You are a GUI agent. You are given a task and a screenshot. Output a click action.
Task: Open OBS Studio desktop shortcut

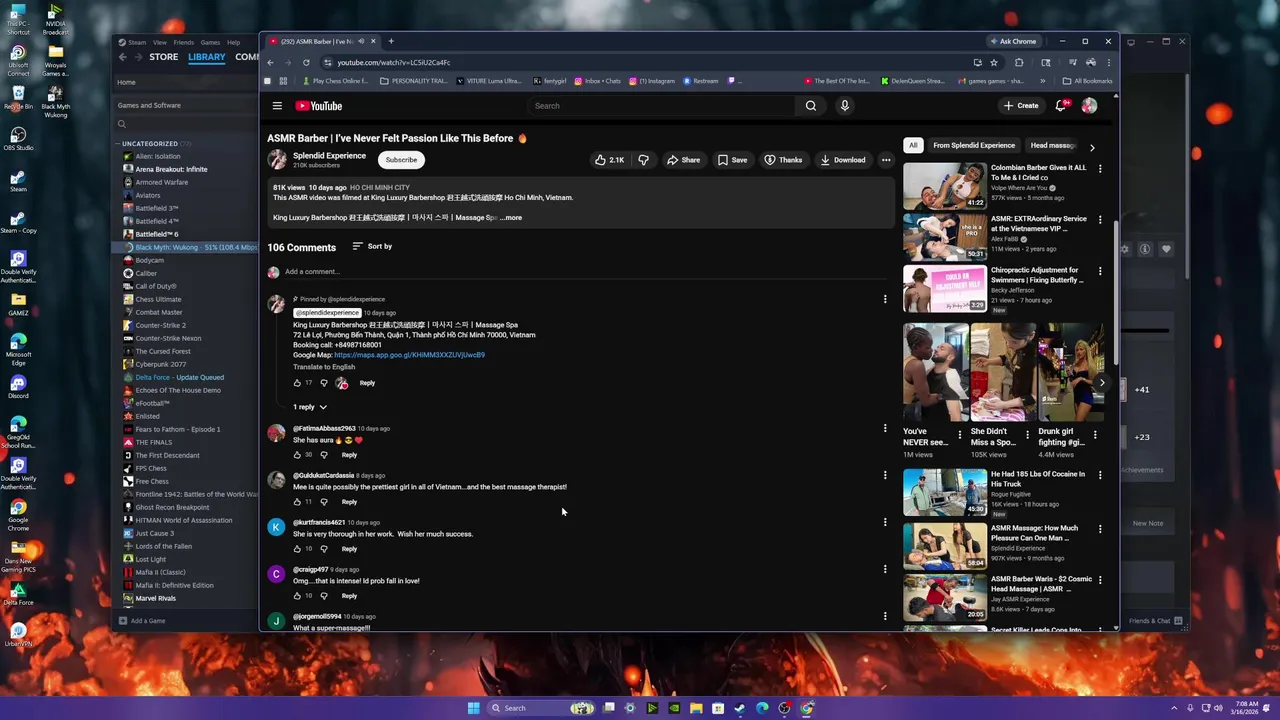click(x=18, y=137)
